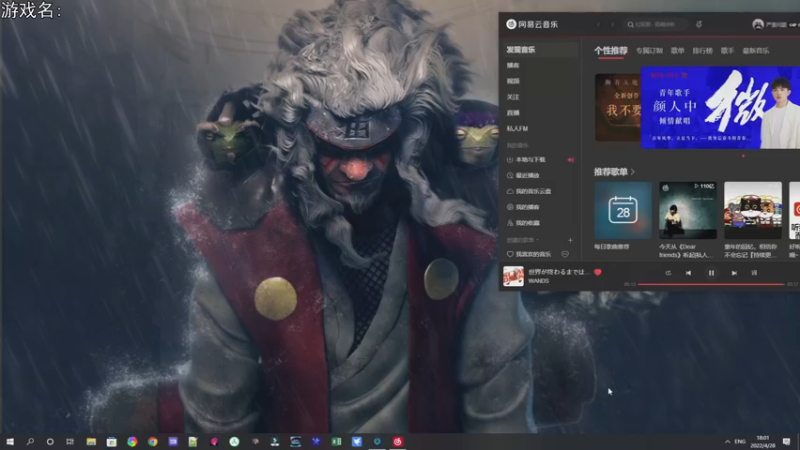Switch the ENG input language indicator

(740, 441)
